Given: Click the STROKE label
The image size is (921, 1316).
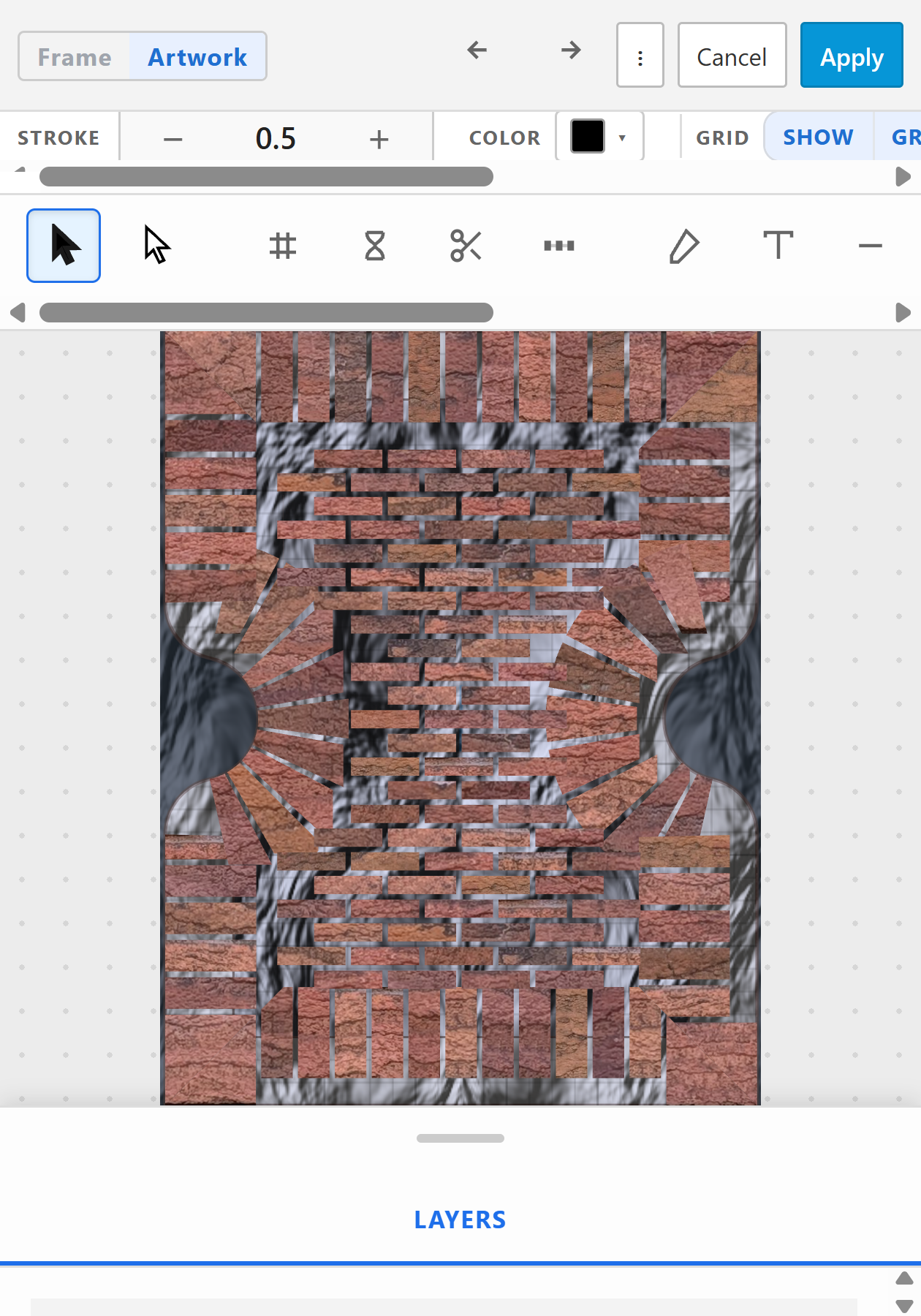Looking at the screenshot, I should 58,137.
